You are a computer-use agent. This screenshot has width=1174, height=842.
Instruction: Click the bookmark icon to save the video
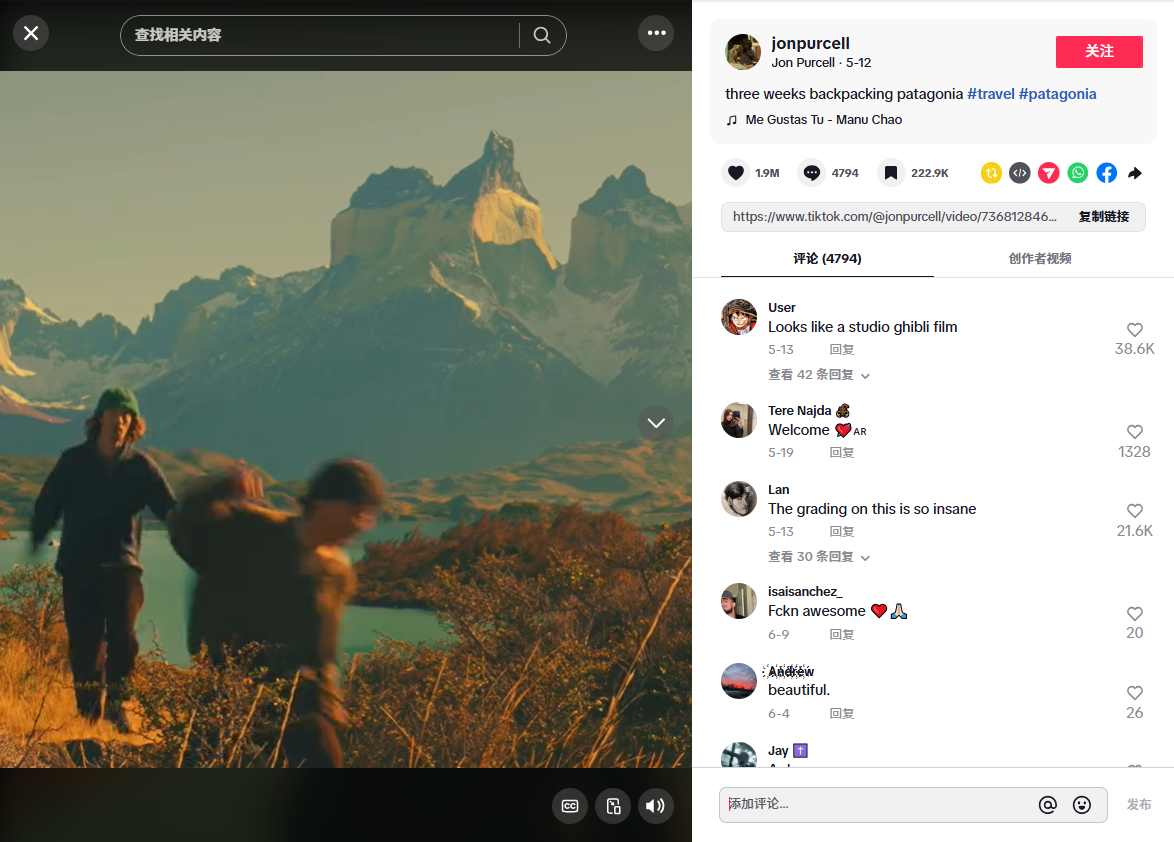tap(890, 173)
